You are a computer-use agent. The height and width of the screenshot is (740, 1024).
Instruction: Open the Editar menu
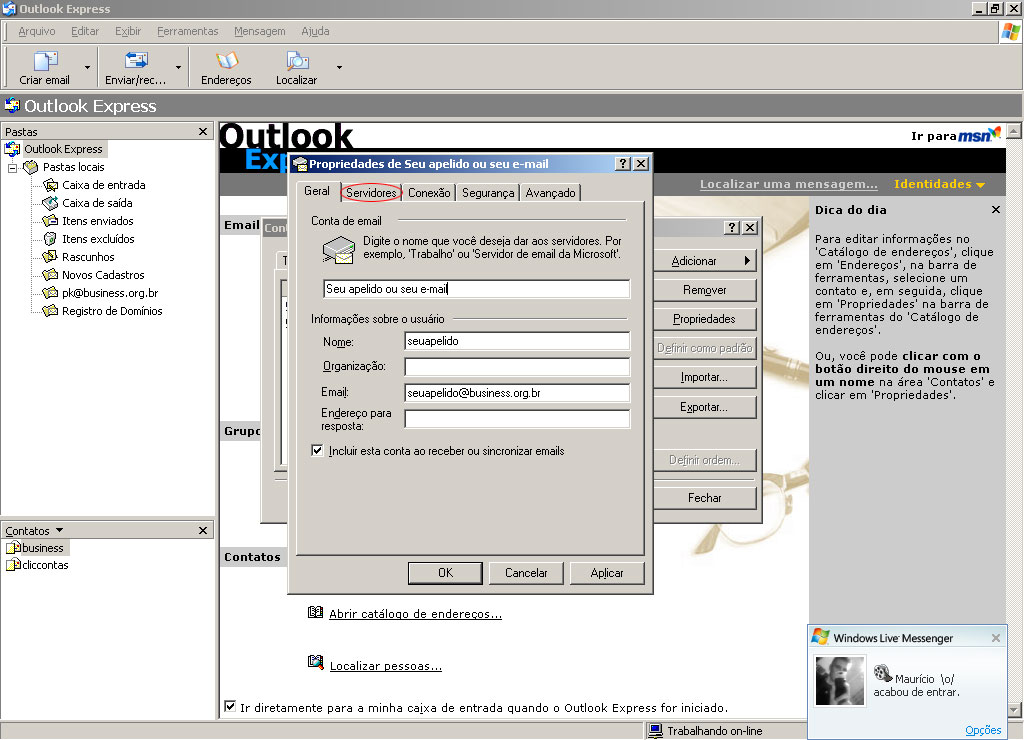coord(85,31)
